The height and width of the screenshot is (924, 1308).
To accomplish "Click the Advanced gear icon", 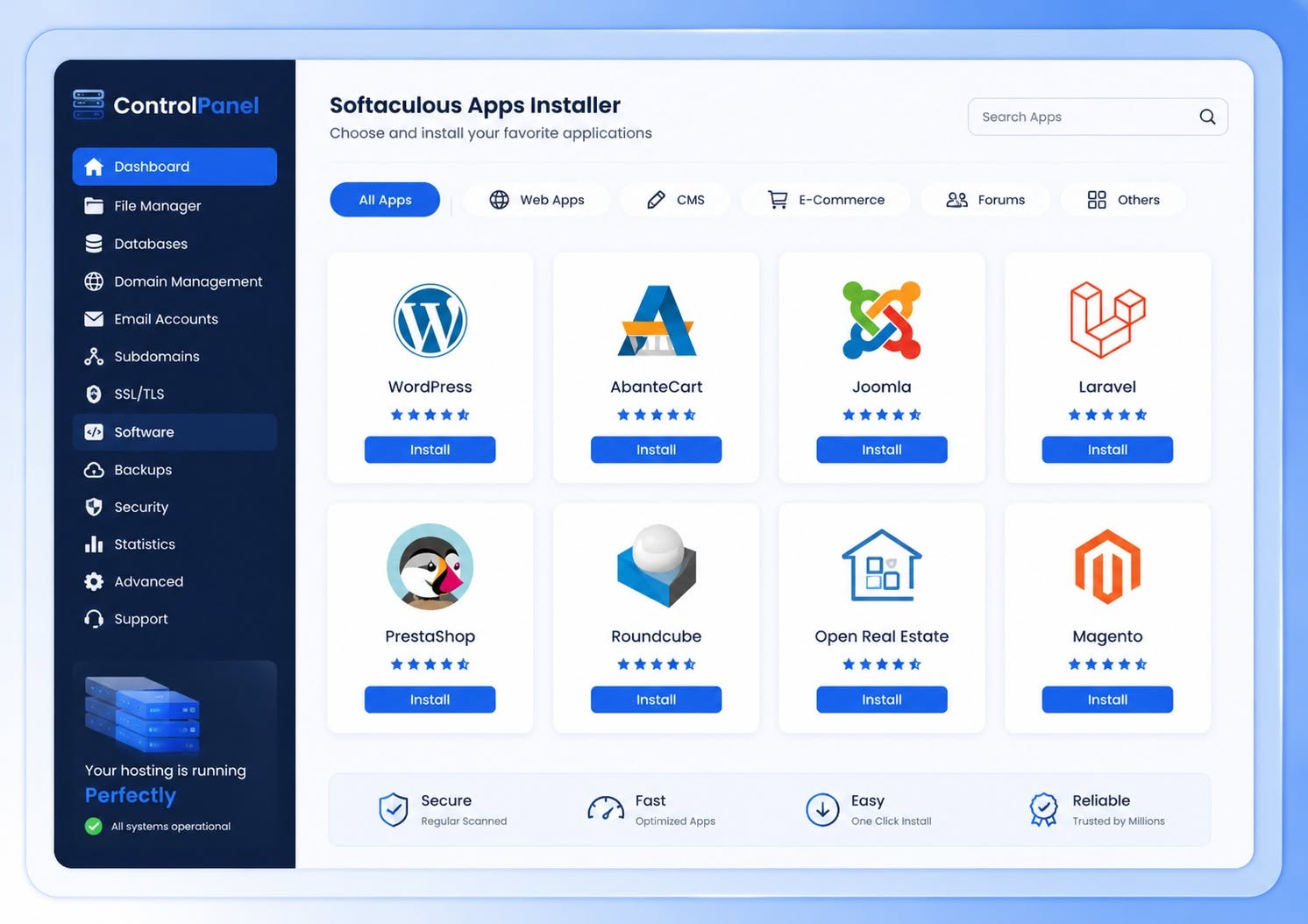I will pos(94,581).
